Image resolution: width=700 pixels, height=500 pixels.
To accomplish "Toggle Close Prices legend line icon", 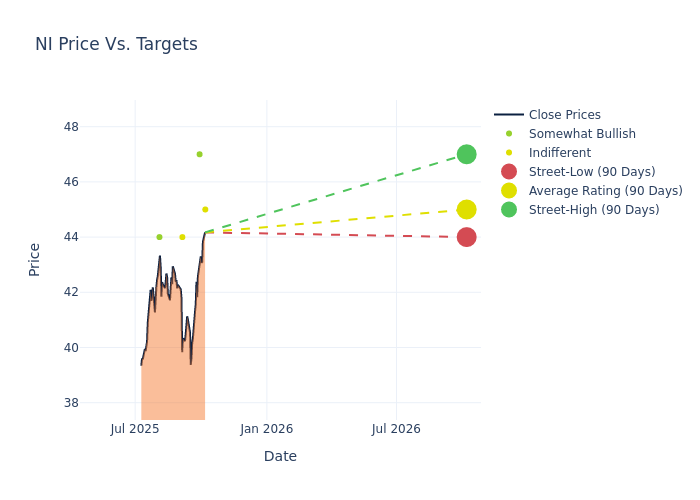I will [509, 115].
